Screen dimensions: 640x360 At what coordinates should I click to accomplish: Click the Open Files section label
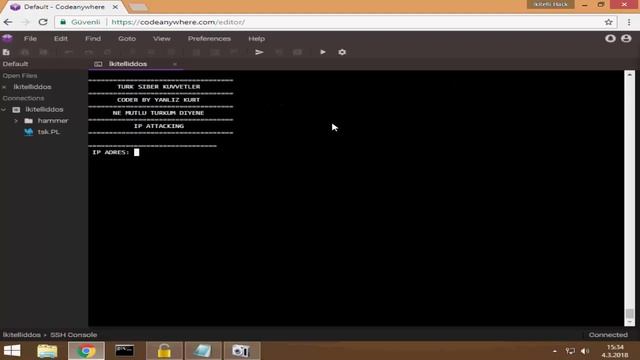tap(20, 76)
